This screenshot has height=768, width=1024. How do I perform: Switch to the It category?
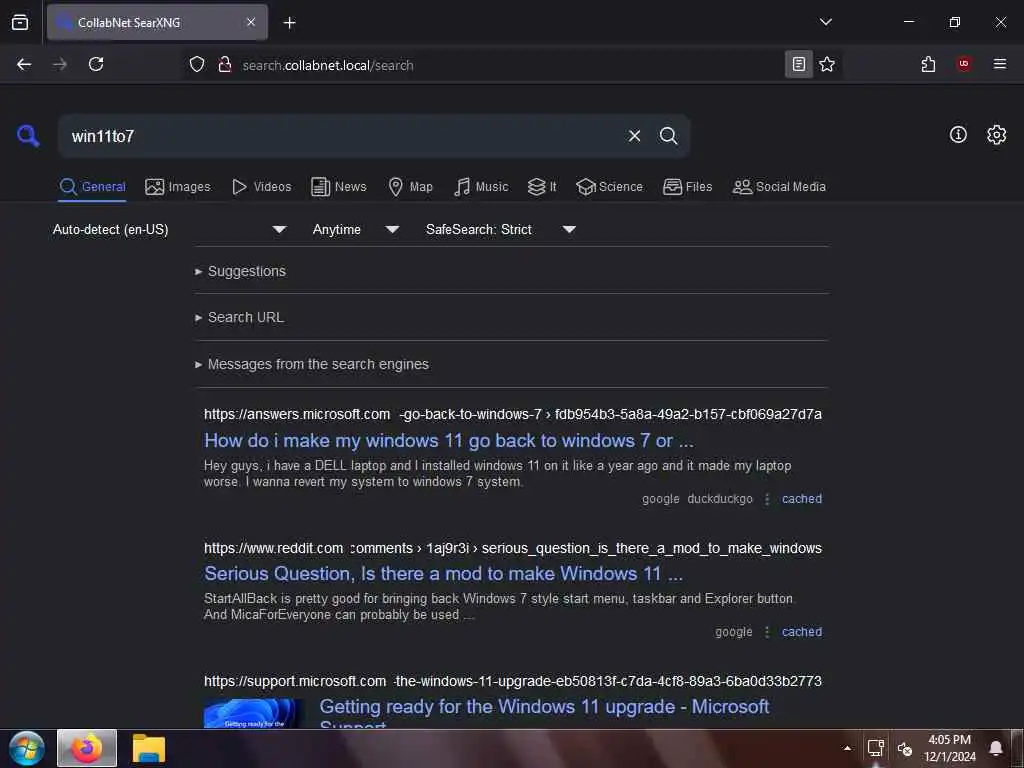pyautogui.click(x=542, y=187)
